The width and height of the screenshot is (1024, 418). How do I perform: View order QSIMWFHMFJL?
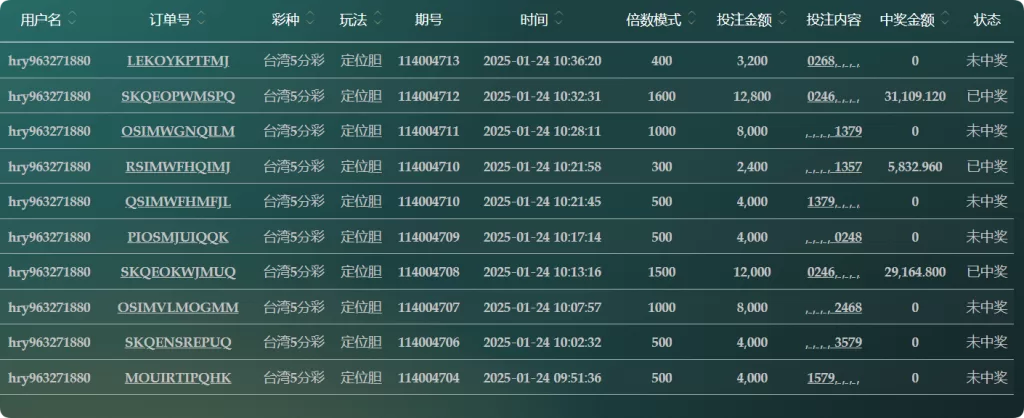178,202
